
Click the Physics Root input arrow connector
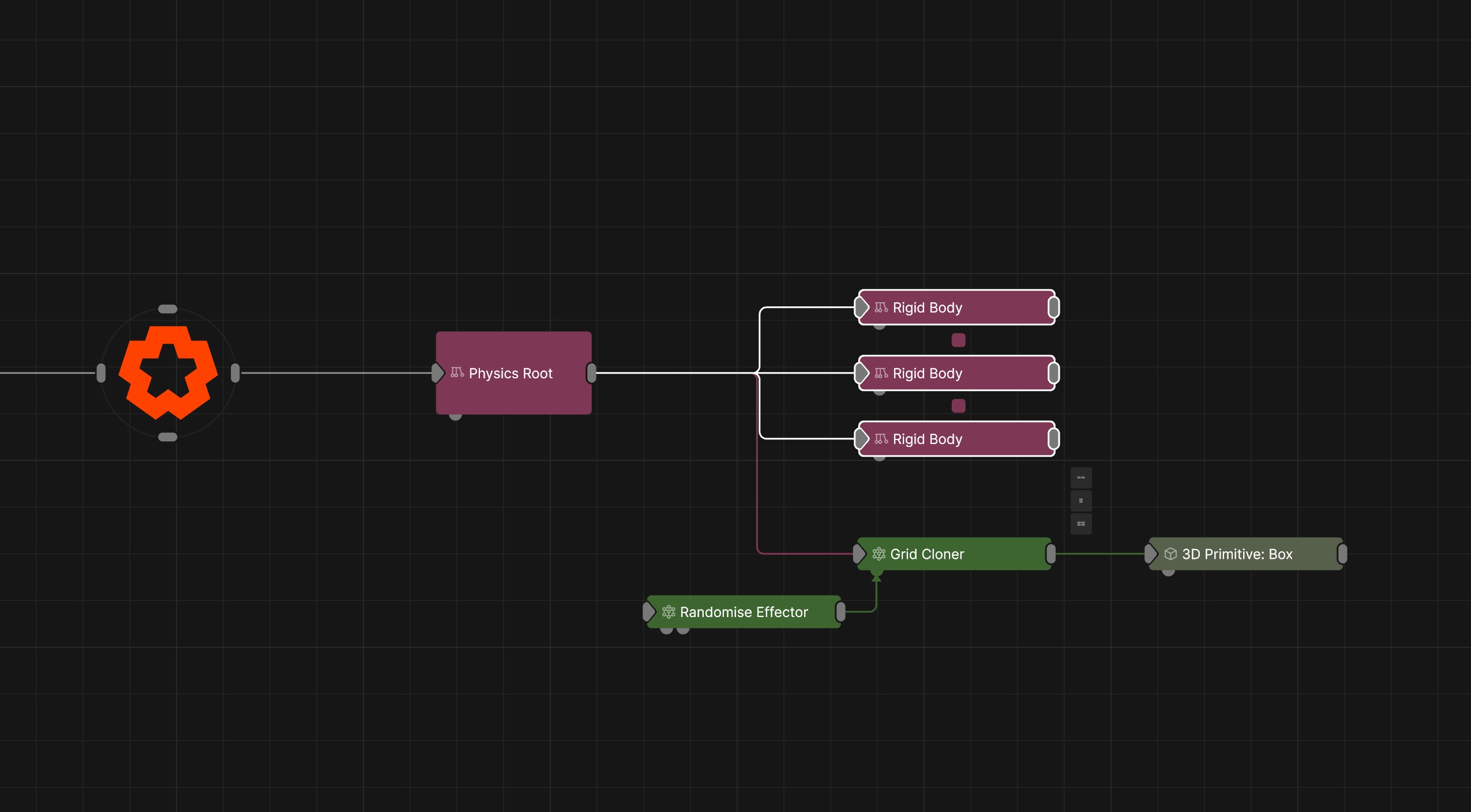click(438, 373)
